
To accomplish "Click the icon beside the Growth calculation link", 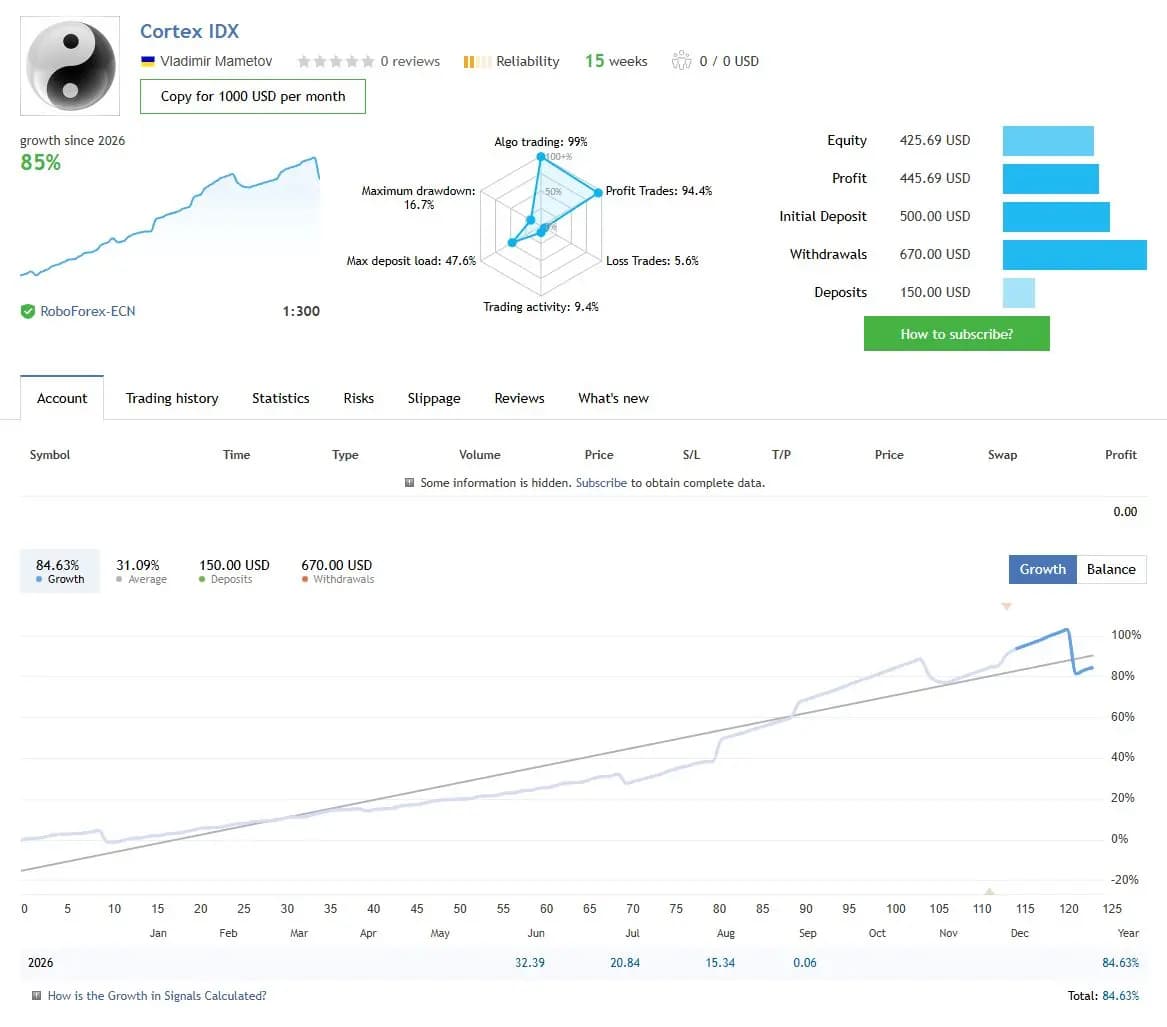I will point(36,996).
